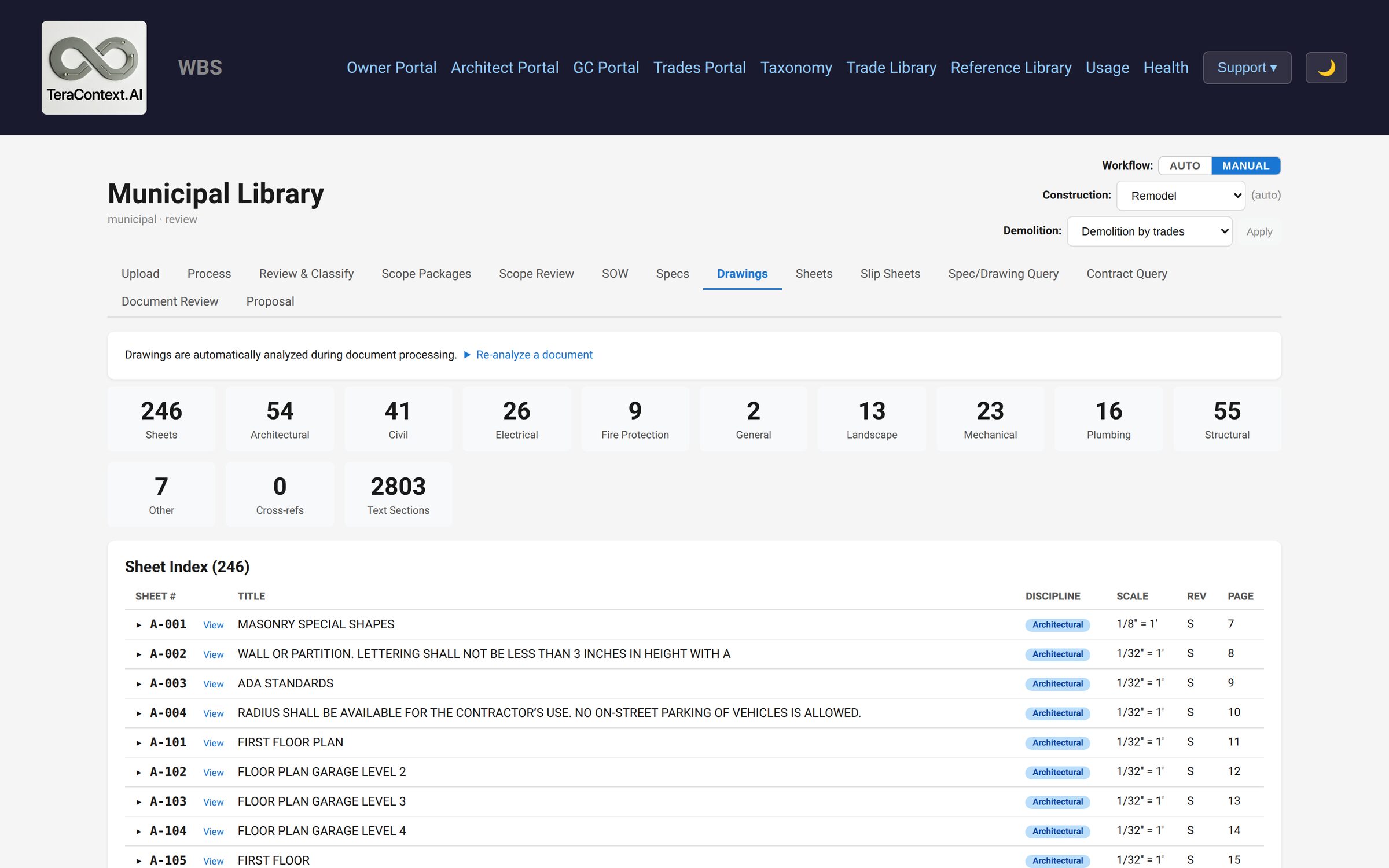
Task: View sheet A-004
Action: (213, 713)
